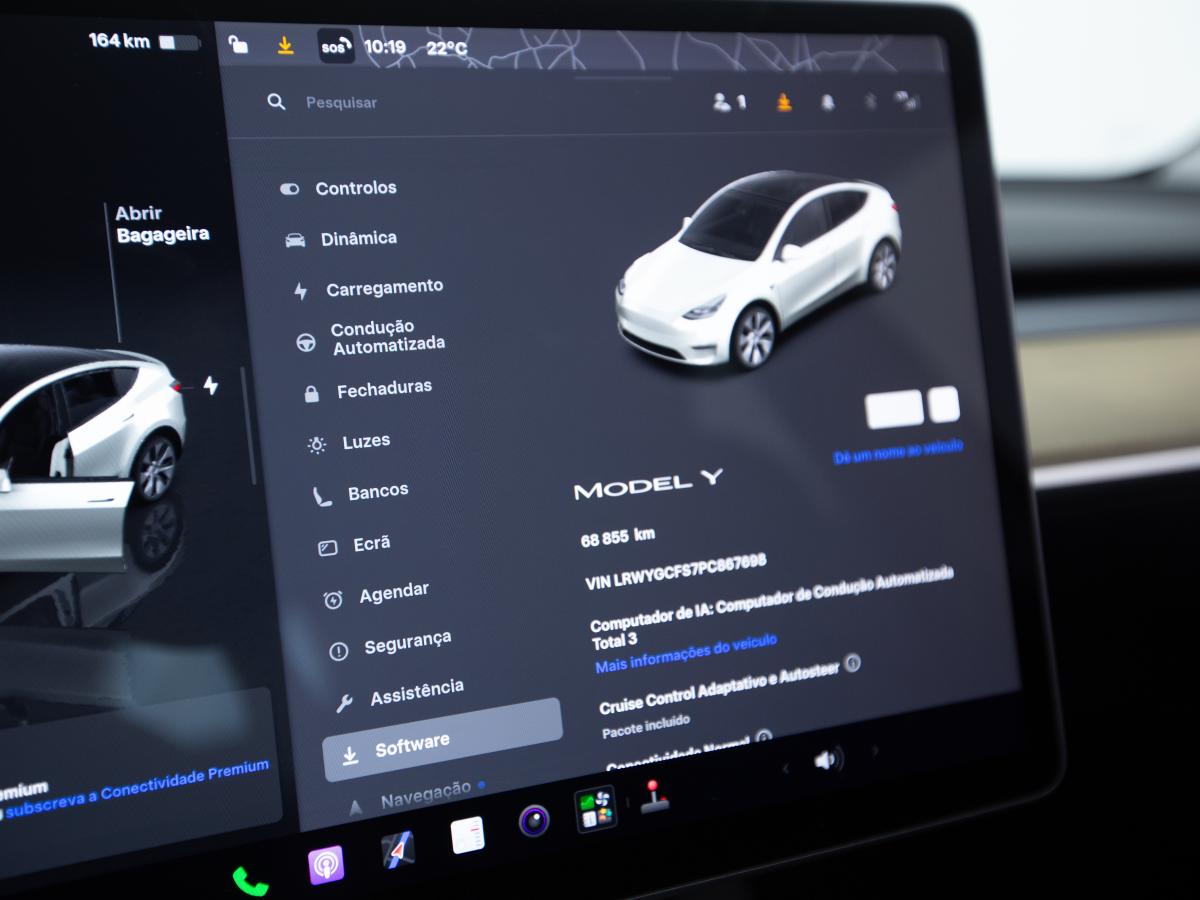Tap the SOS emergency call icon
Screen dimensions: 1200x900
[336, 46]
